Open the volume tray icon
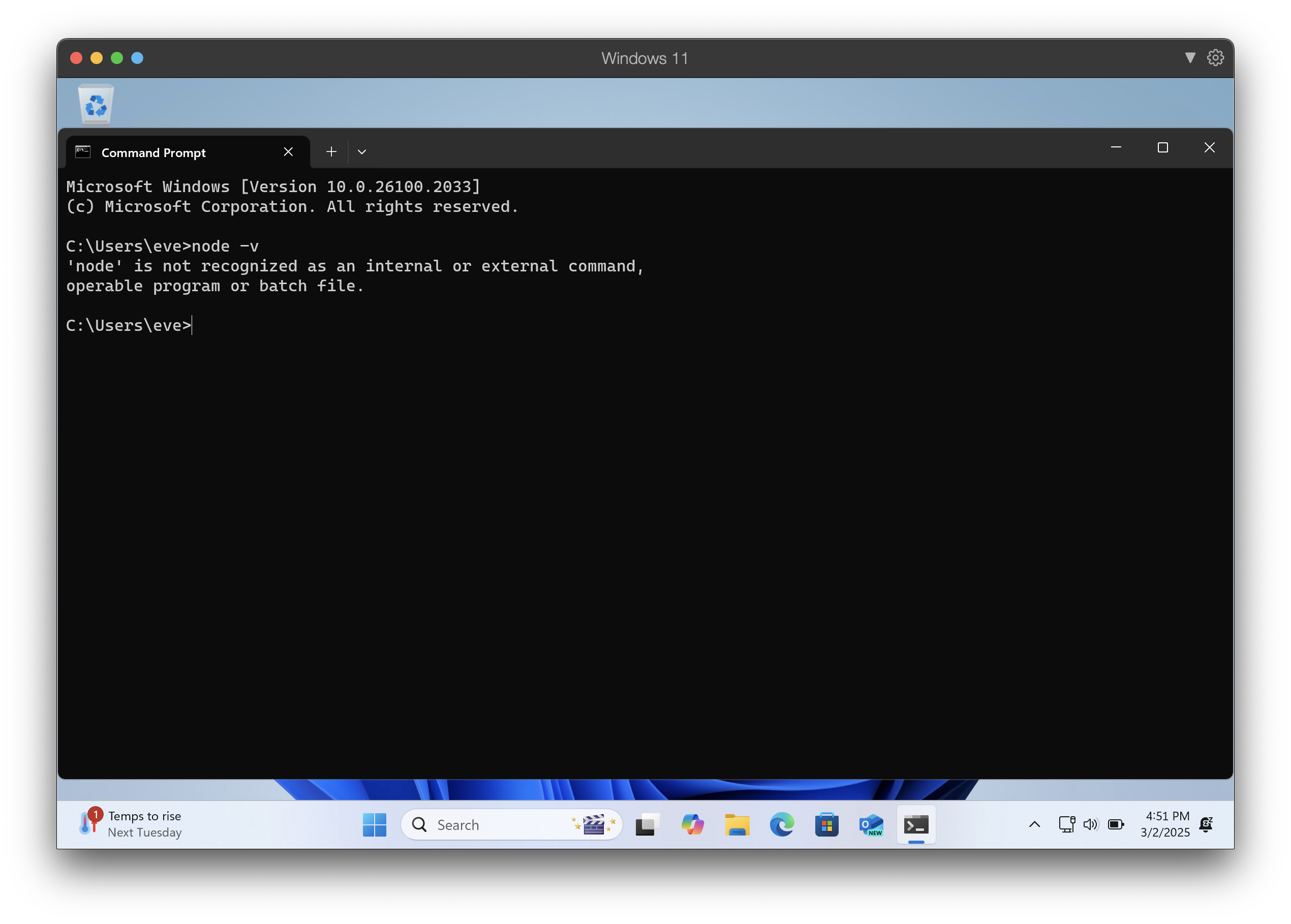This screenshot has width=1291, height=924. click(x=1090, y=824)
